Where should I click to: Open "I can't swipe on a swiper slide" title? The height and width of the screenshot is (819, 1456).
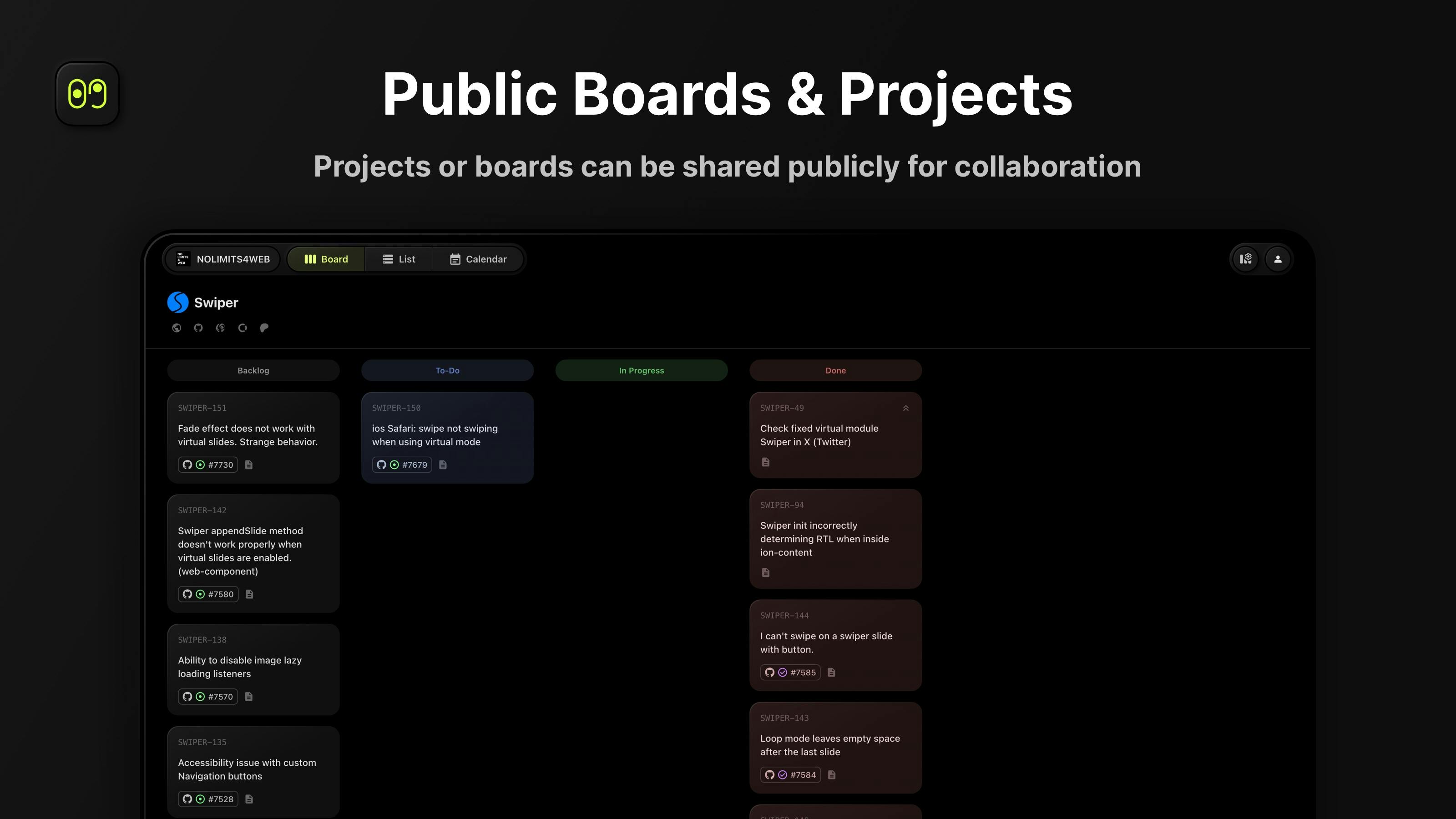(826, 642)
